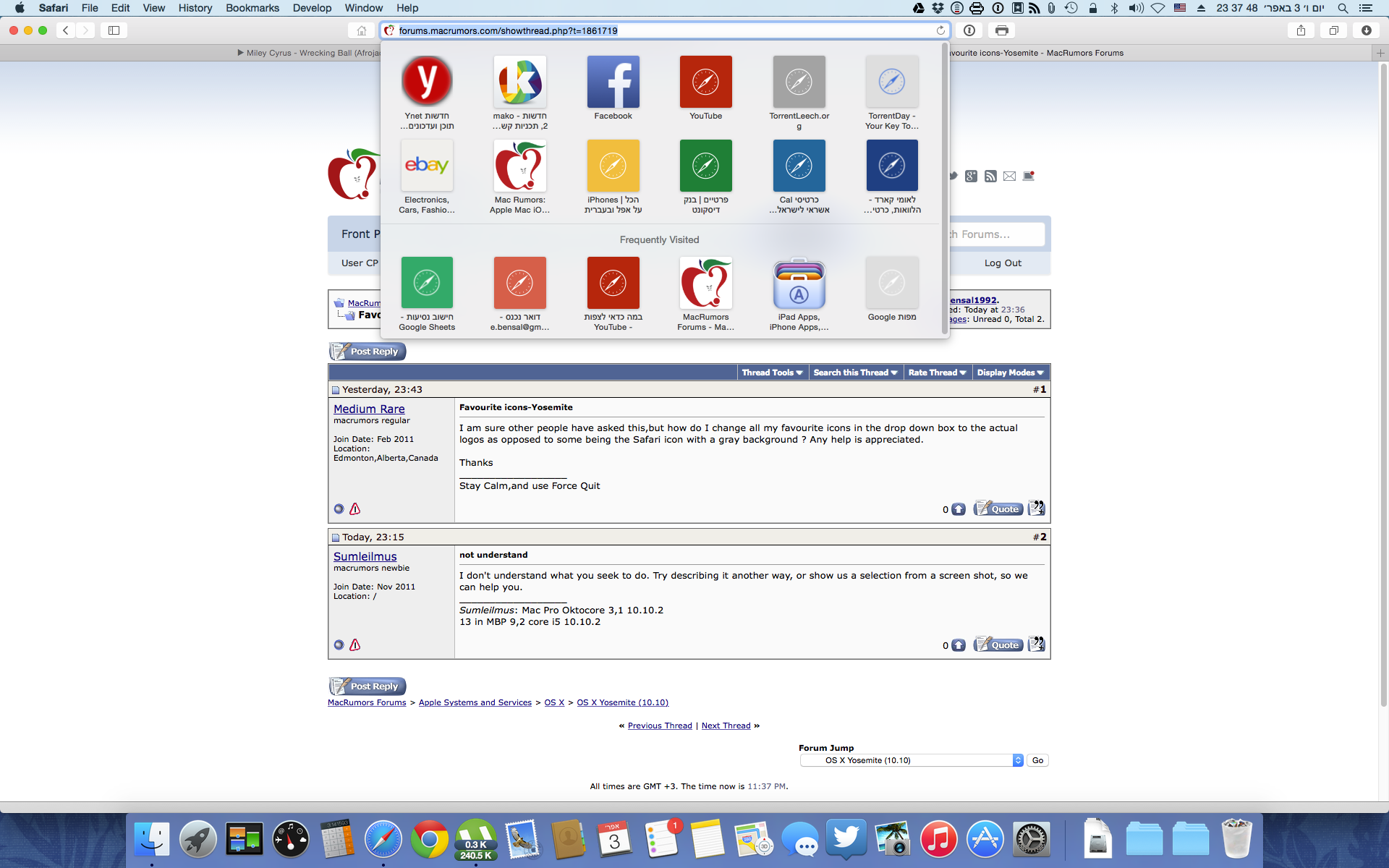Open the Apple Systems and Services breadcrumb
The image size is (1389, 868).
(475, 702)
